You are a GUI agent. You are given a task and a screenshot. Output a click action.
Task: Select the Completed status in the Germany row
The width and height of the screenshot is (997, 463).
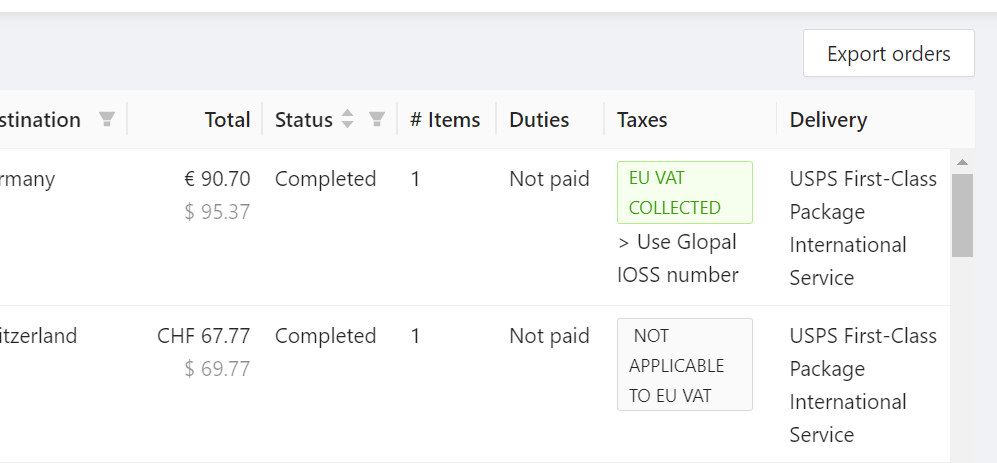[325, 179]
